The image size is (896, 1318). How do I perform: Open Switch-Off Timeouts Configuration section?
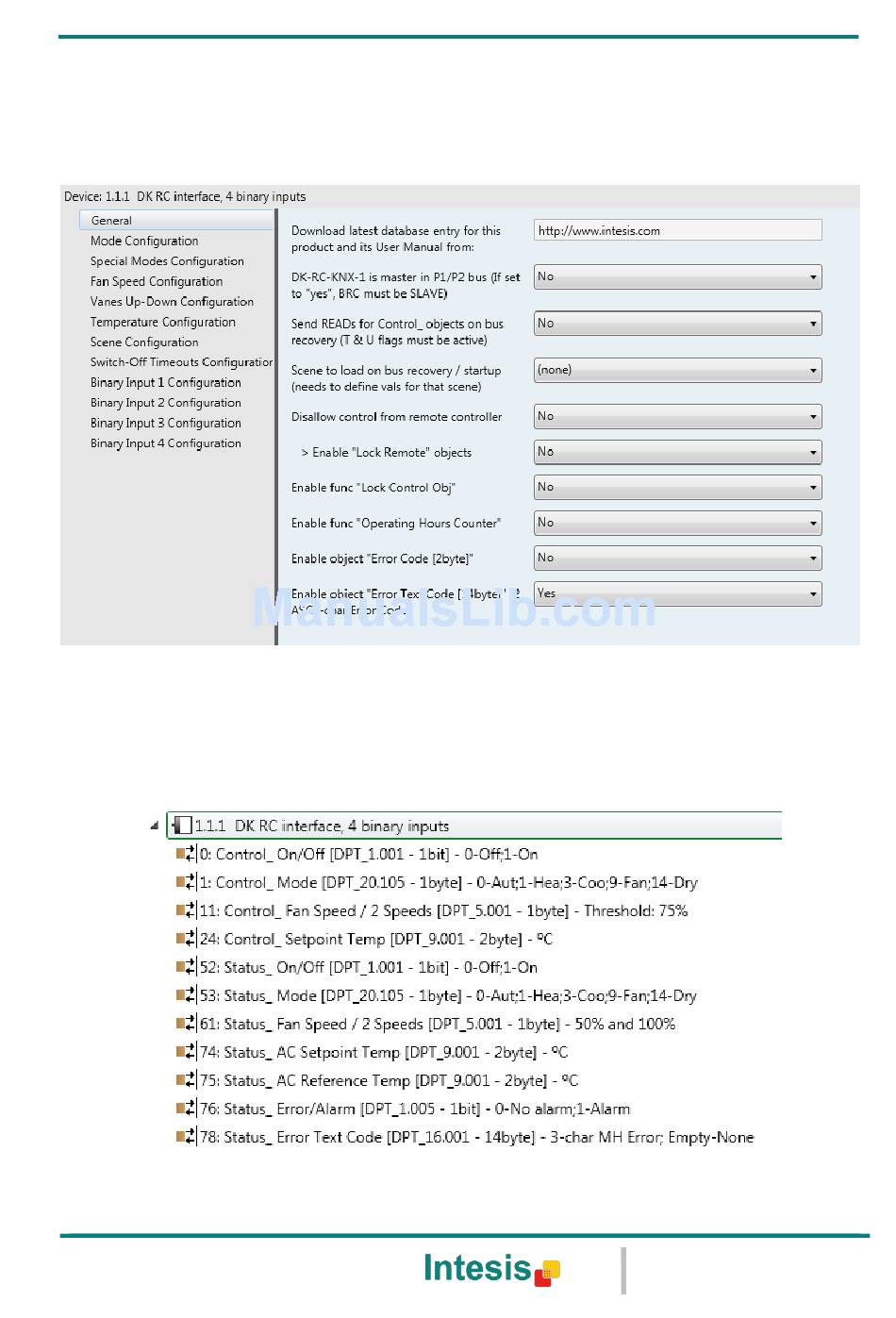coord(181,362)
